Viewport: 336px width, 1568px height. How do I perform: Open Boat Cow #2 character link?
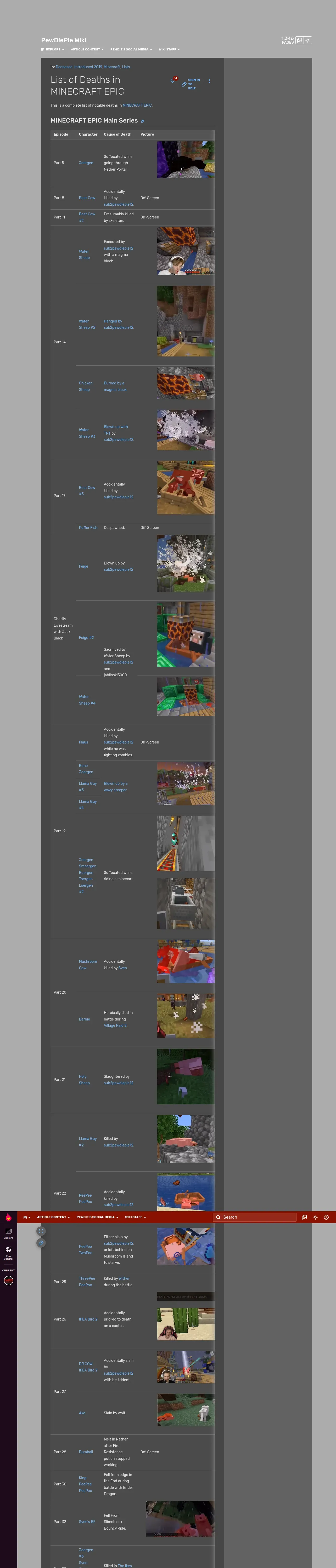tap(87, 217)
